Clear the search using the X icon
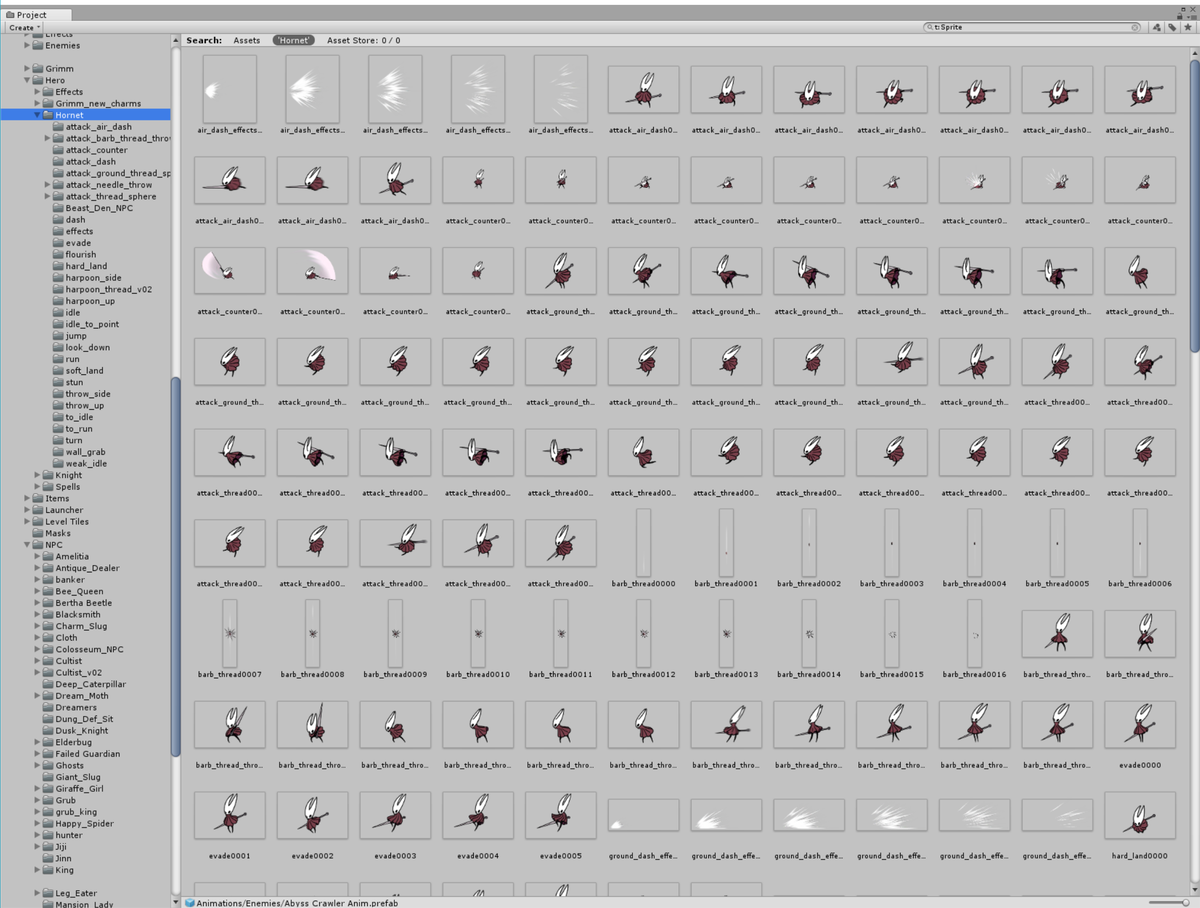This screenshot has width=1200, height=908. pyautogui.click(x=1134, y=27)
